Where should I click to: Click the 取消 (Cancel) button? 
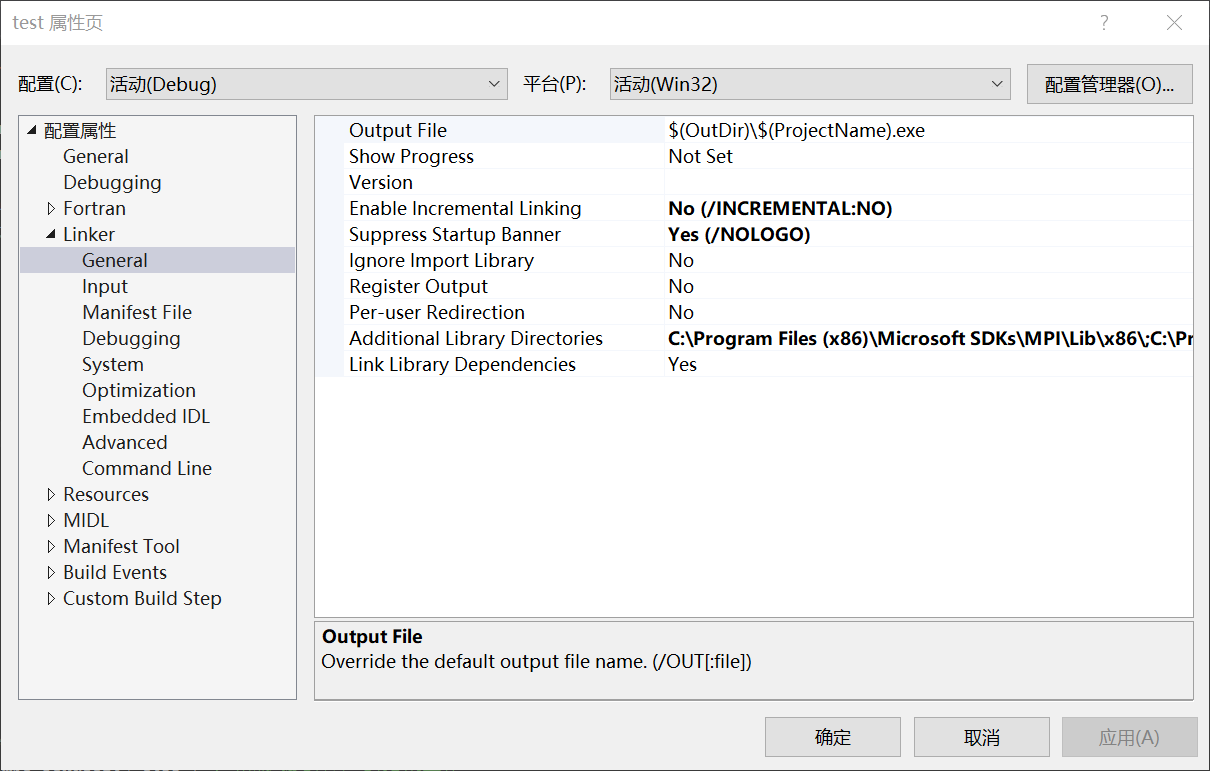pos(981,737)
